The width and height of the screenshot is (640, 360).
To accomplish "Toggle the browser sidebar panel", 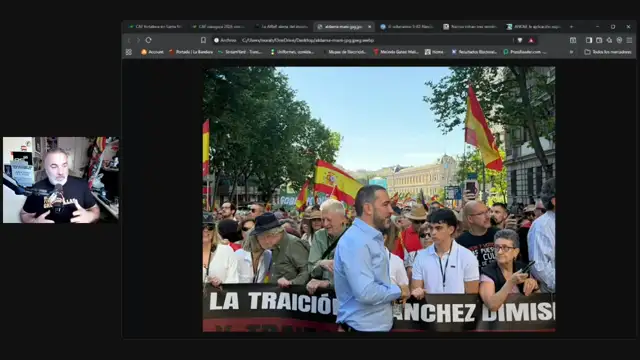I will click(x=589, y=40).
